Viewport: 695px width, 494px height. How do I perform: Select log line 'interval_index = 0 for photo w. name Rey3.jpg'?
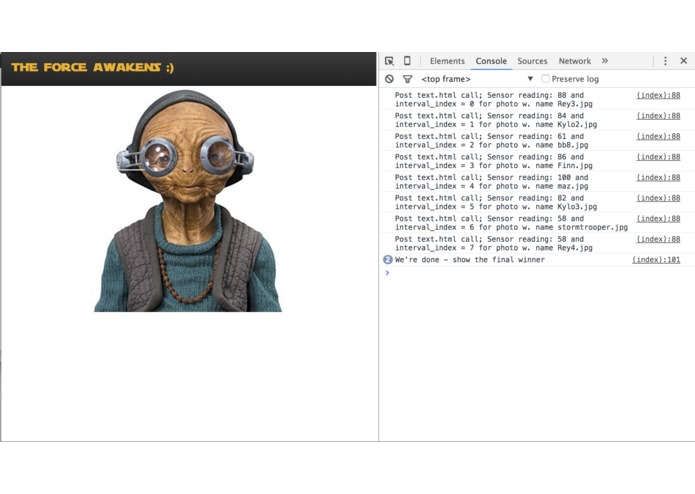point(494,104)
